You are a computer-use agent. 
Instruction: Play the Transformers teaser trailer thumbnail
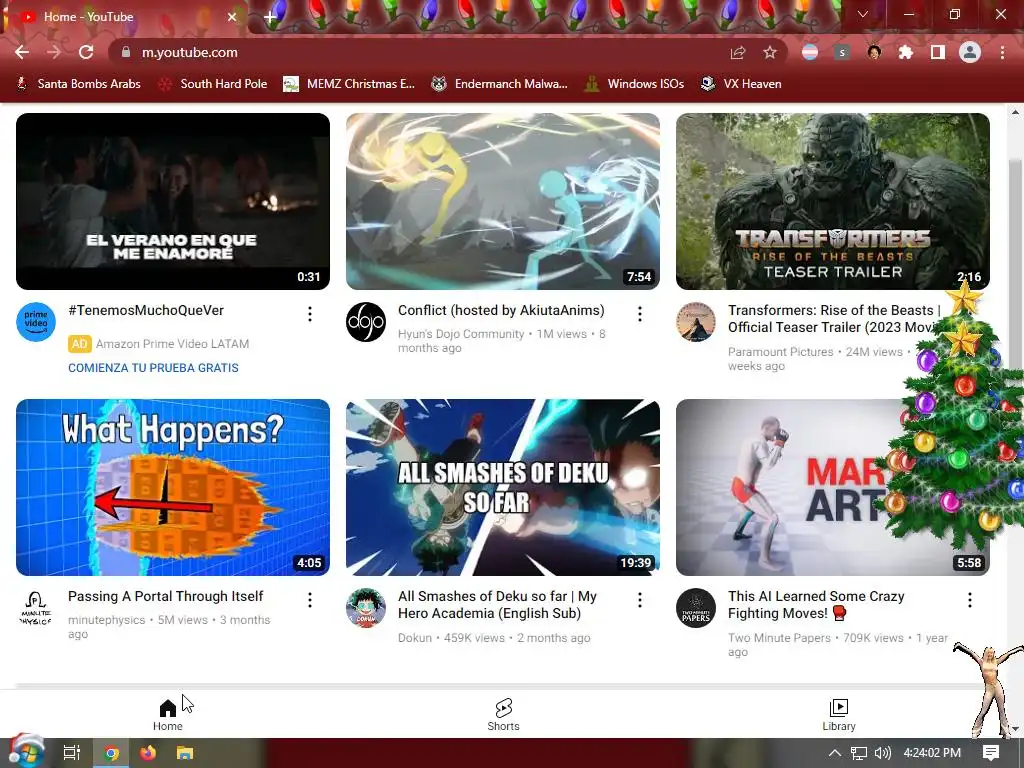click(x=833, y=201)
